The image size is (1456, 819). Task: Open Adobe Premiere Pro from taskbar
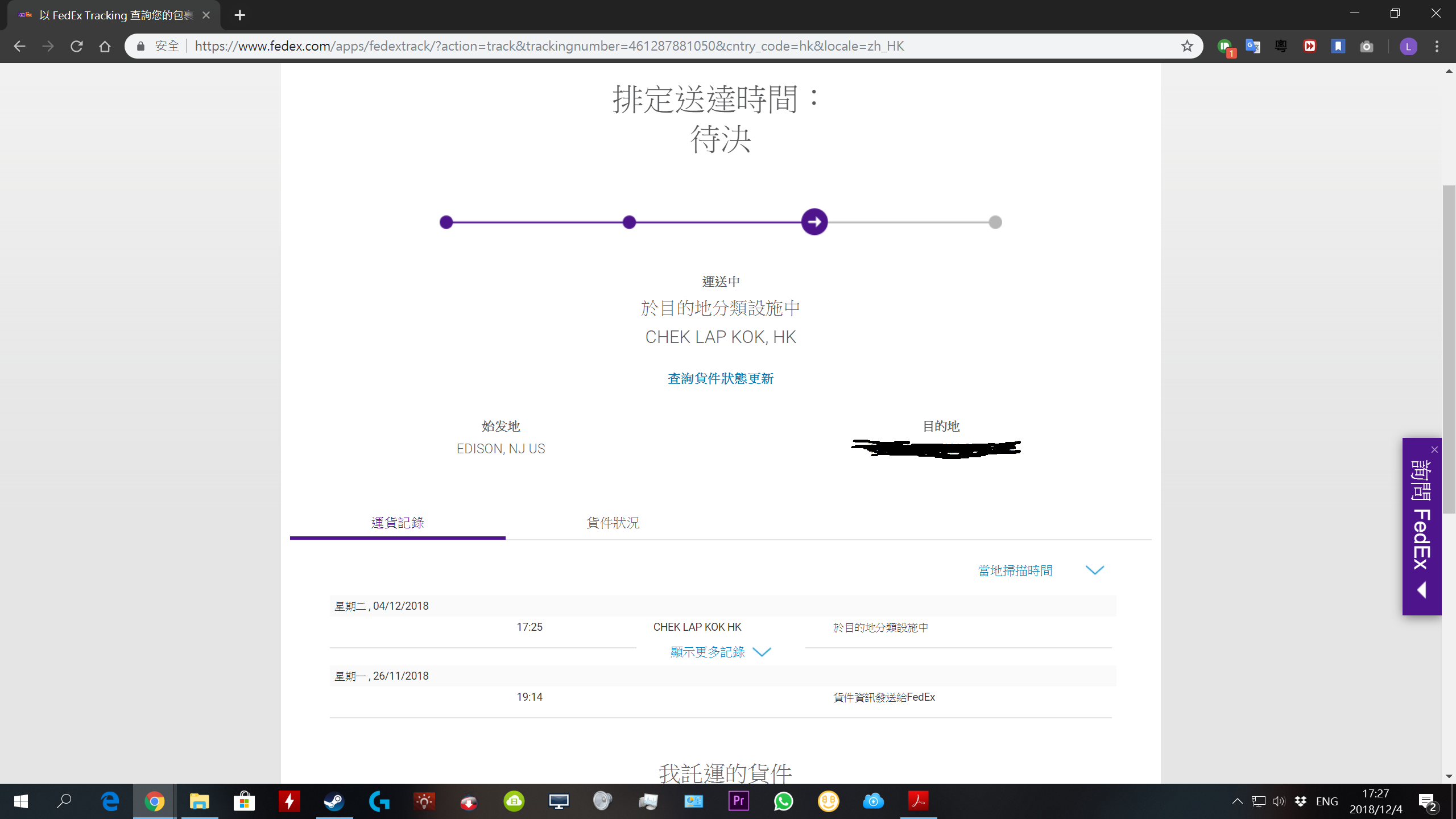tap(738, 801)
